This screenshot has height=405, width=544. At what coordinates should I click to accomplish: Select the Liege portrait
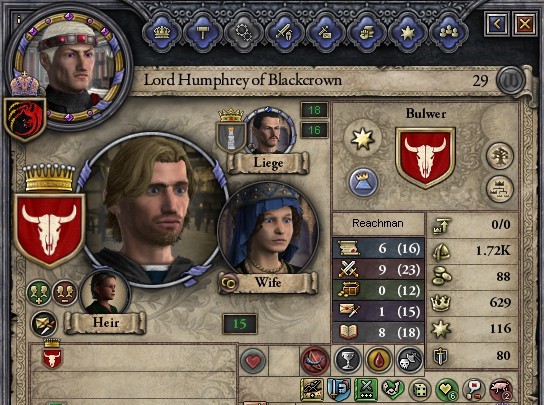point(270,131)
